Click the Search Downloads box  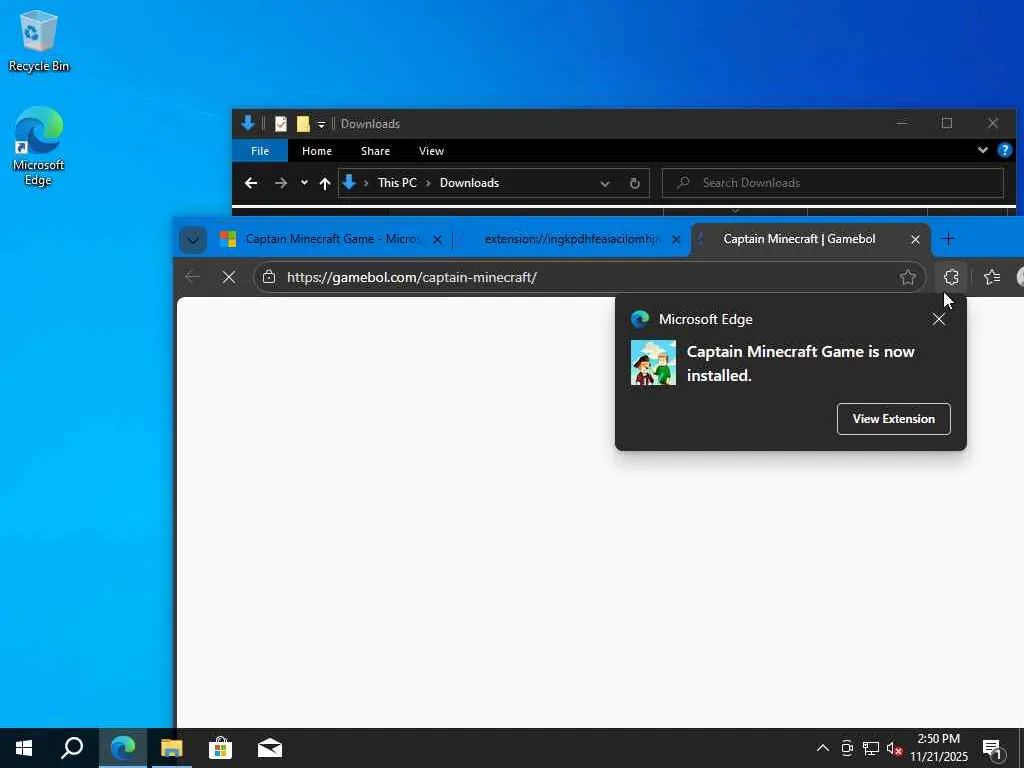coord(833,183)
